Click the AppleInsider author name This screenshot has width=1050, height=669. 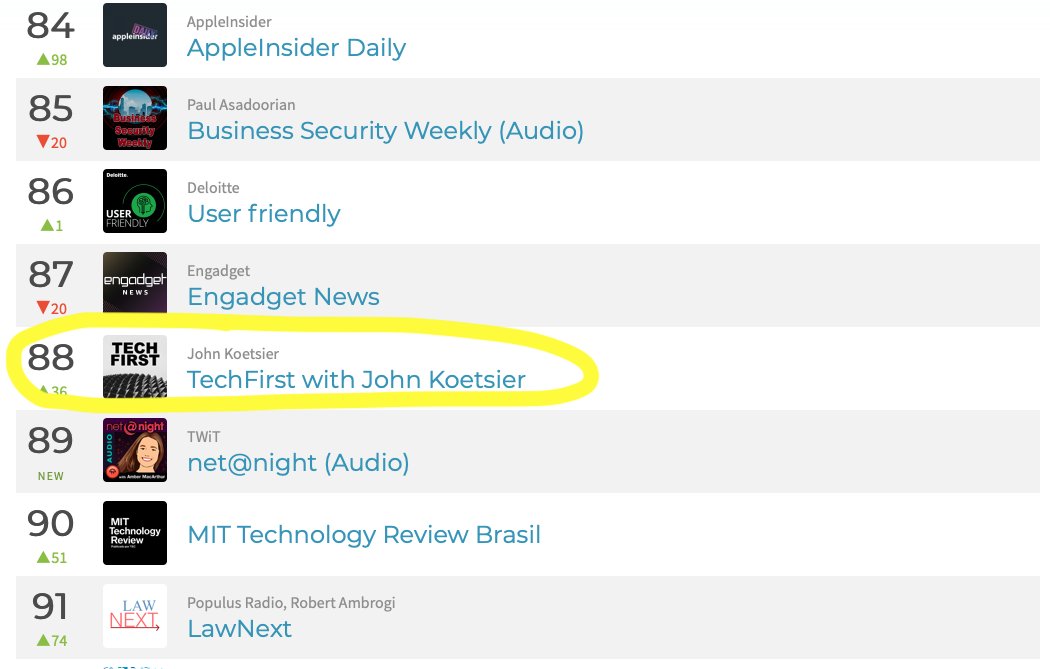(x=229, y=22)
